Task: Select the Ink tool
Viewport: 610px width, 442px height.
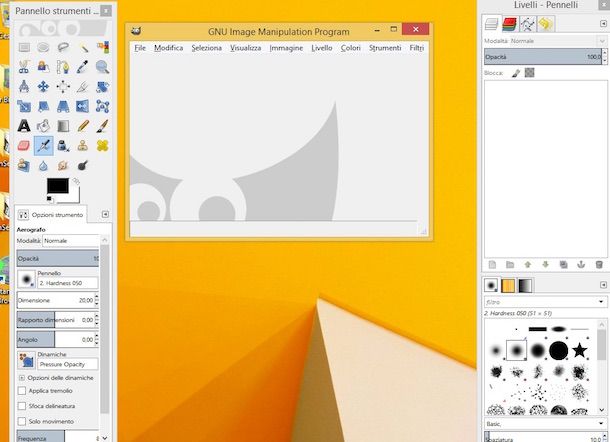Action: 63,146
